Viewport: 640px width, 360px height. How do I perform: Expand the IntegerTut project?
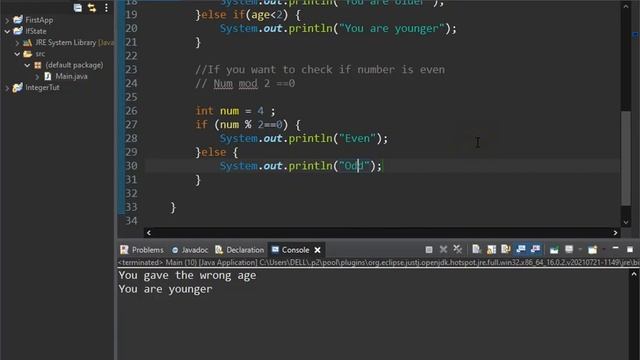click(x=7, y=87)
